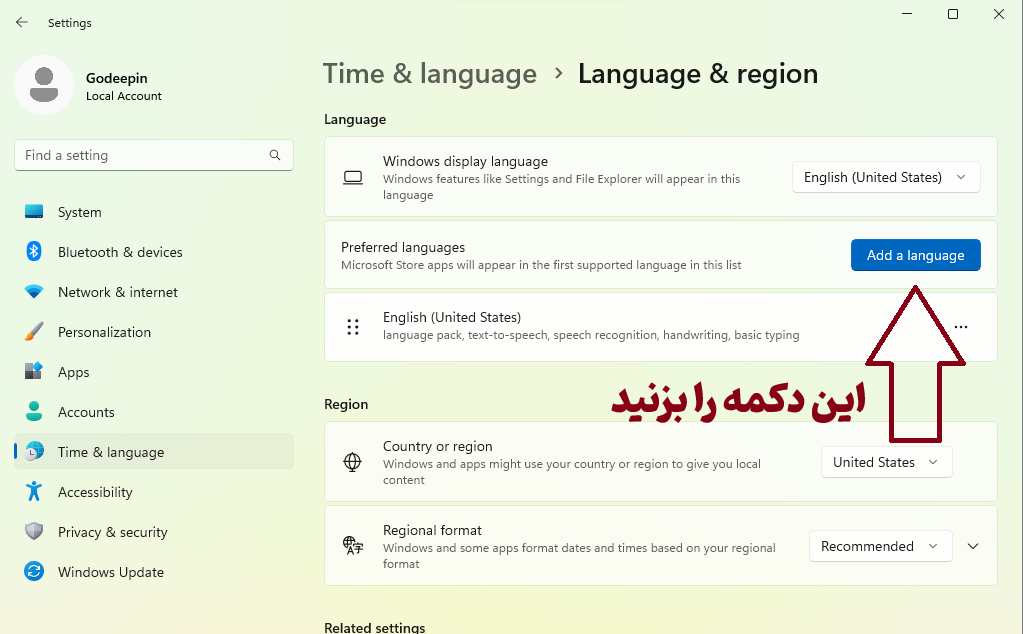Click the Preferred languages heading text
Image resolution: width=1023 pixels, height=634 pixels.
403,247
